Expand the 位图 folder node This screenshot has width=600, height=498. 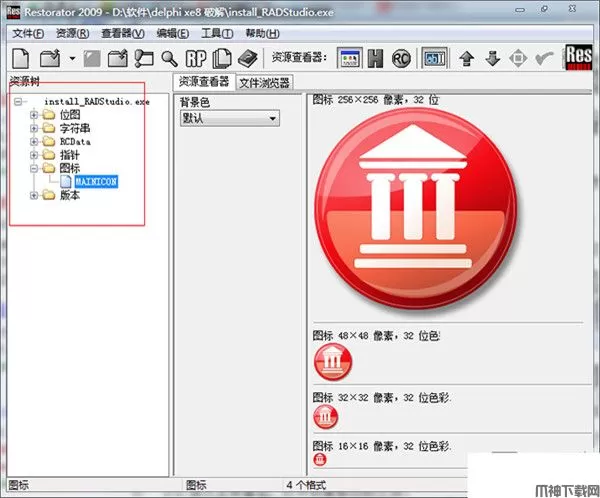point(34,114)
